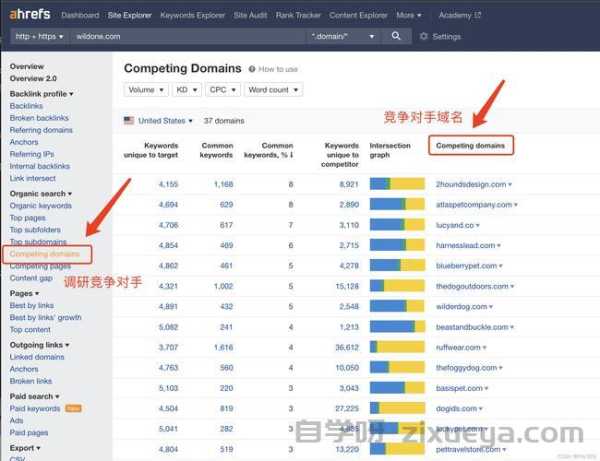This screenshot has width=600, height=461.
Task: Open the Volume filter dropdown
Action: click(x=146, y=90)
